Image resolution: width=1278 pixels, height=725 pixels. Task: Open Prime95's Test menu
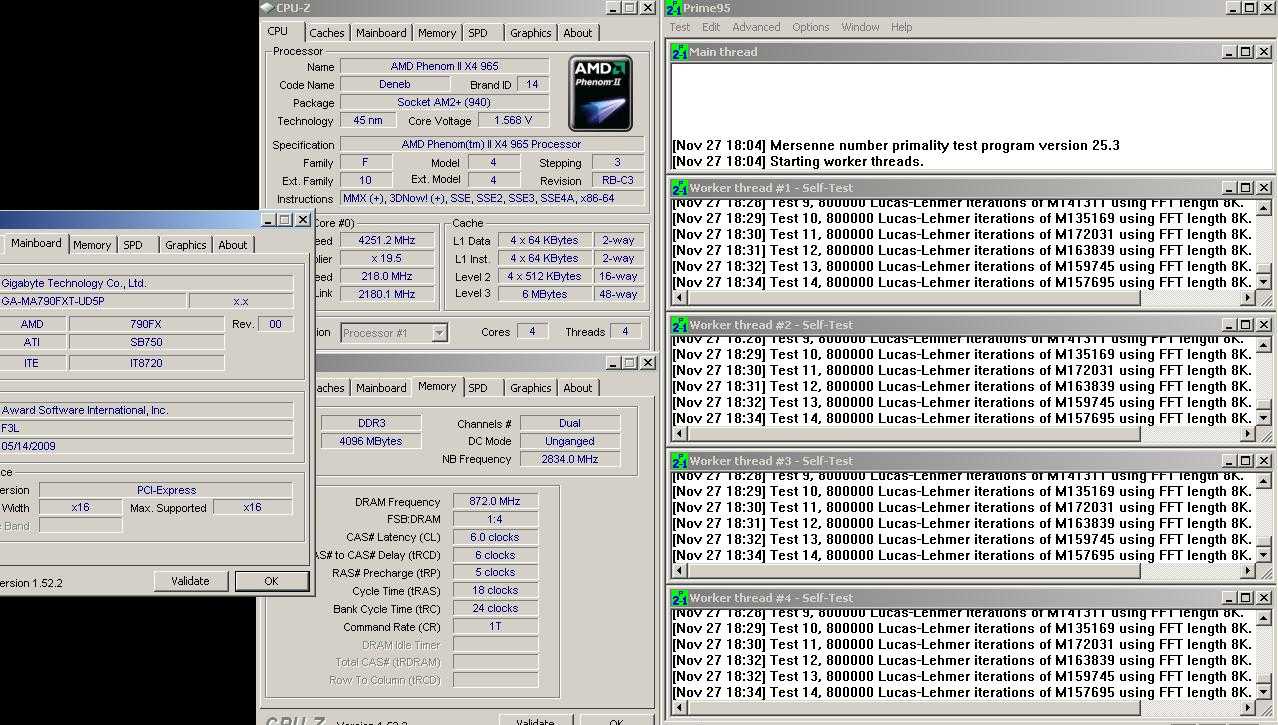(x=679, y=27)
